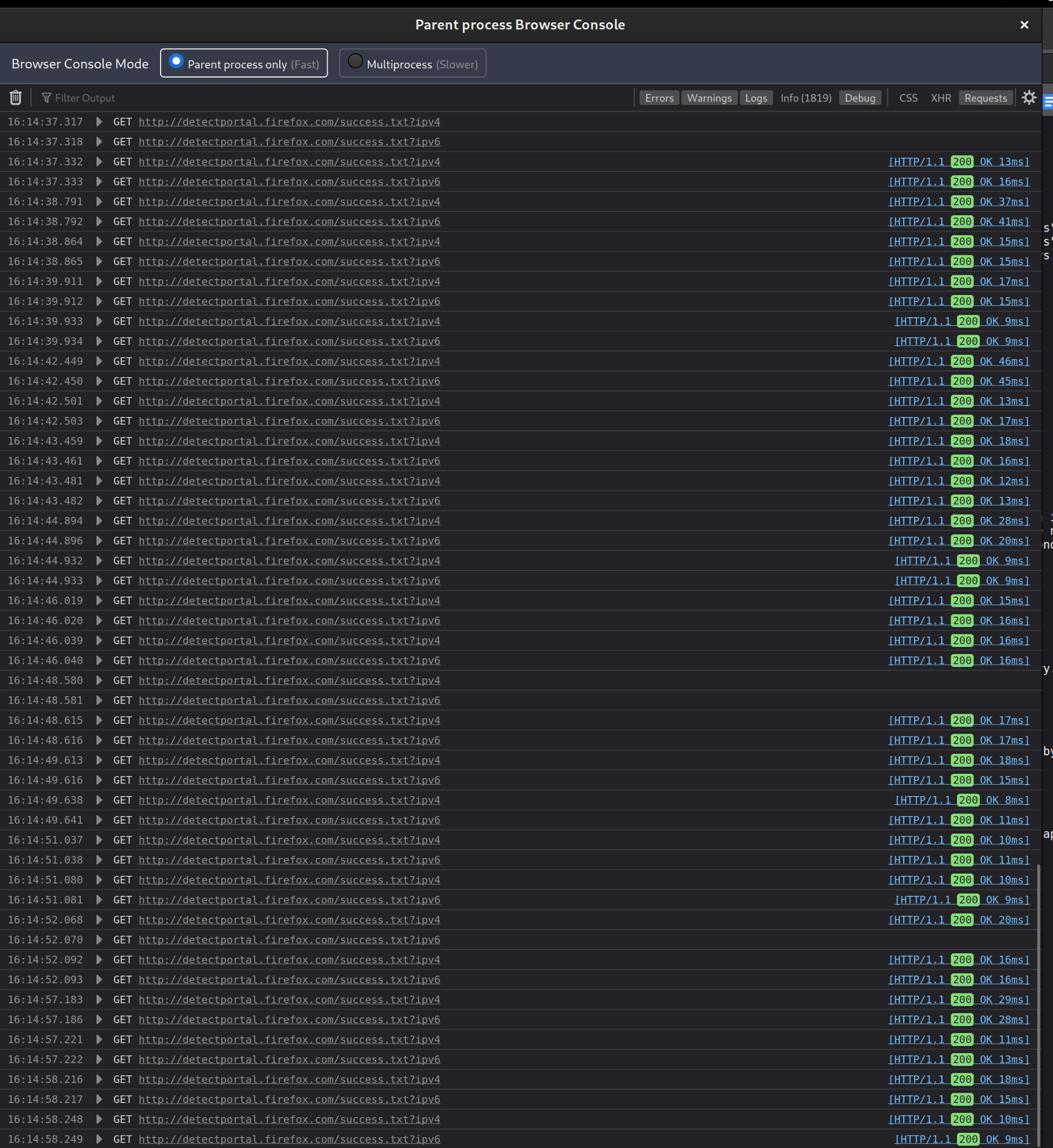This screenshot has width=1053, height=1148.
Task: Open success.txt?ipv6 URL at 16:14:37.318
Action: point(290,142)
